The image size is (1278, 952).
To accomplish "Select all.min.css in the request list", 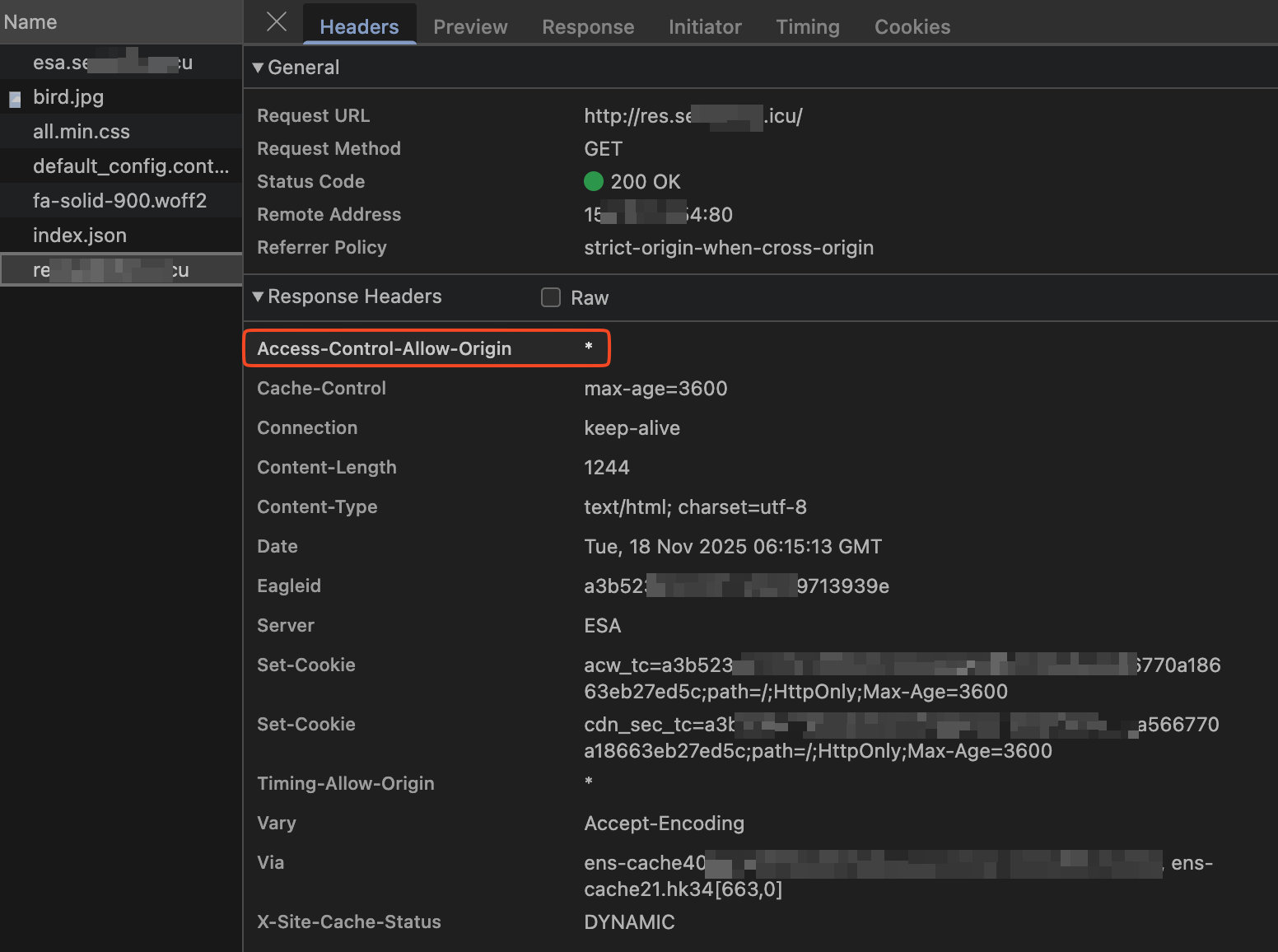I will click(x=82, y=132).
